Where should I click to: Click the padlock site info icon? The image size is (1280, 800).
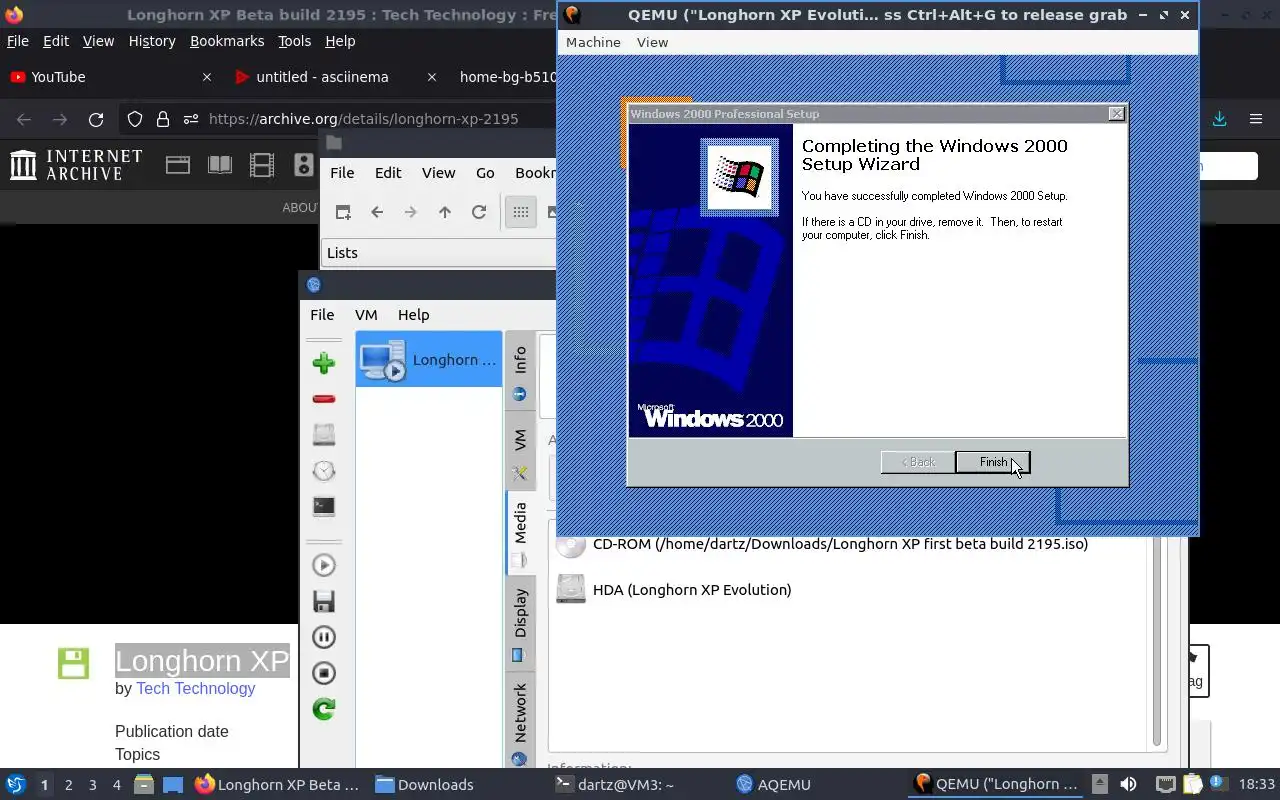[163, 119]
